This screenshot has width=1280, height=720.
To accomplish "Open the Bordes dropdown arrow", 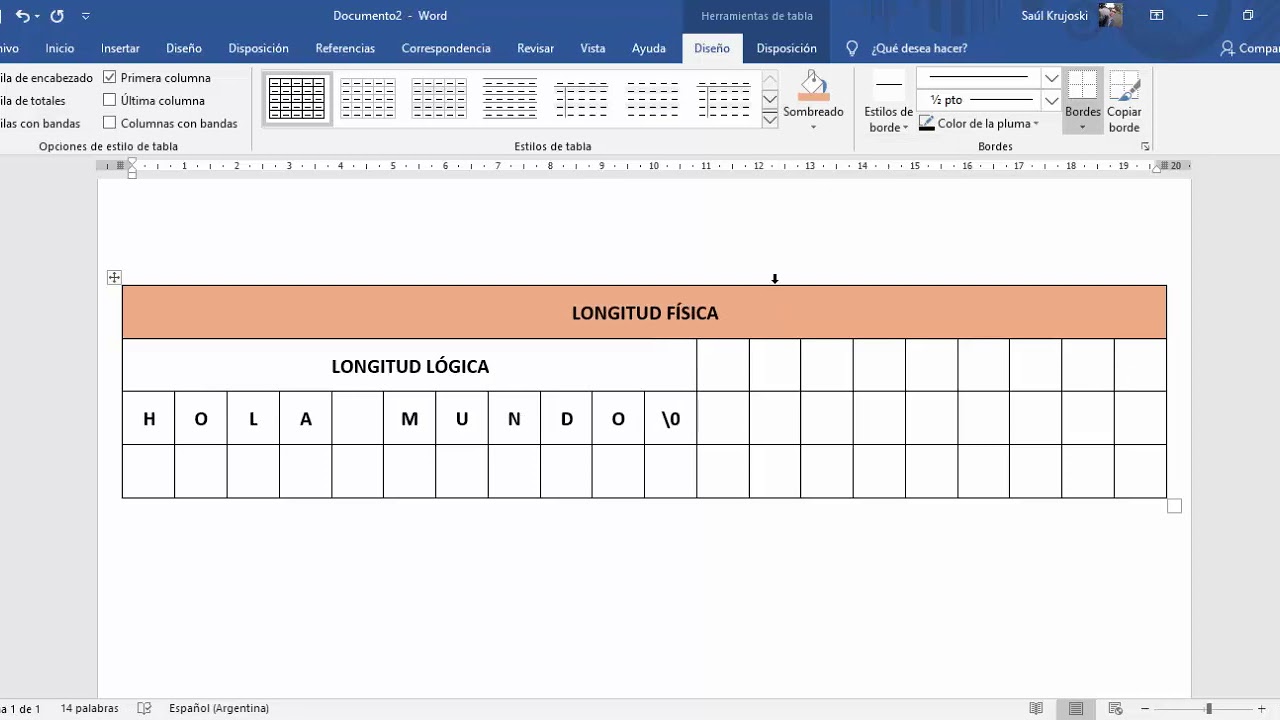I will (1082, 127).
